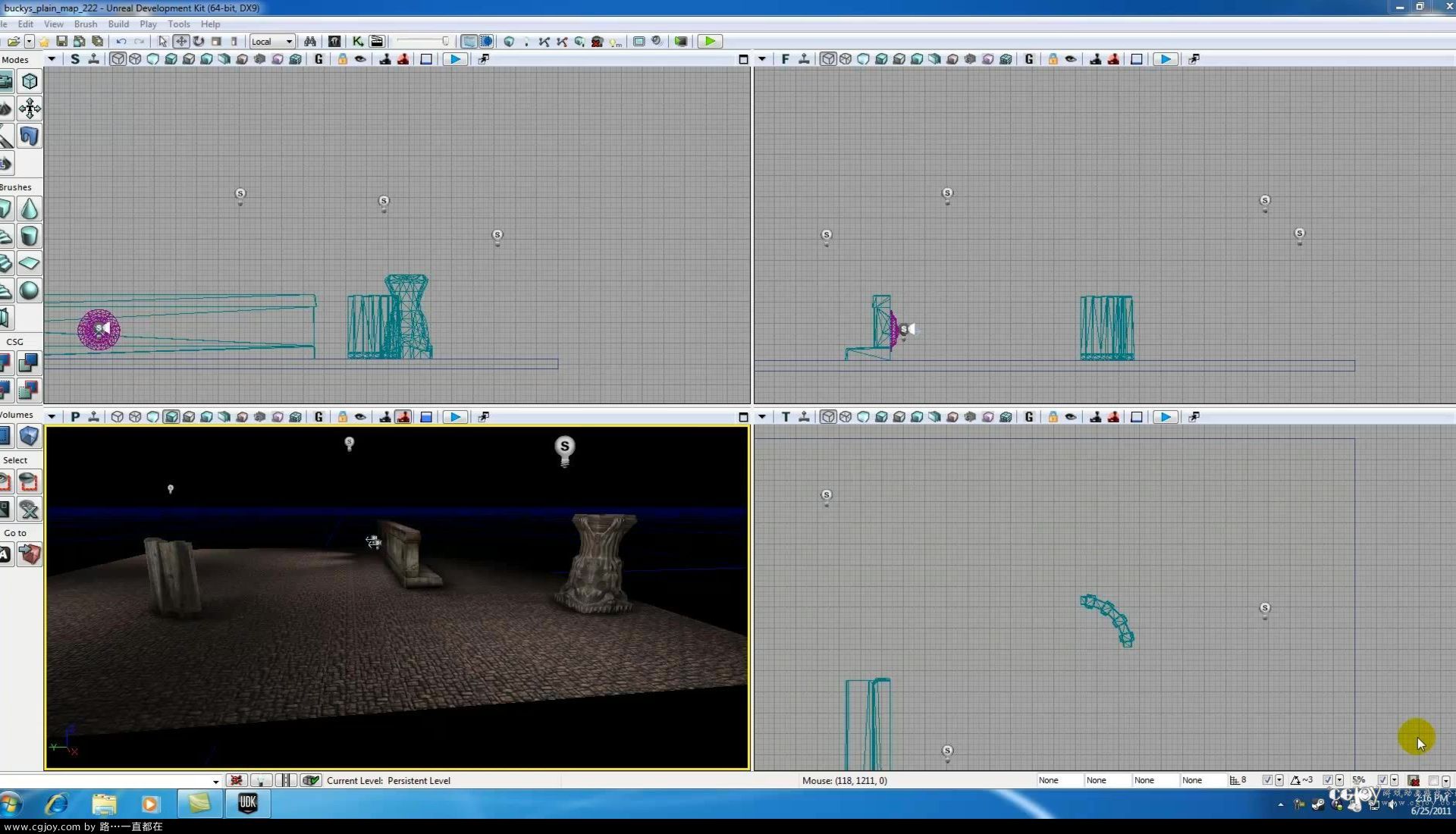Click the Add Volume icon
Image resolution: width=1456 pixels, height=834 pixels.
point(30,436)
